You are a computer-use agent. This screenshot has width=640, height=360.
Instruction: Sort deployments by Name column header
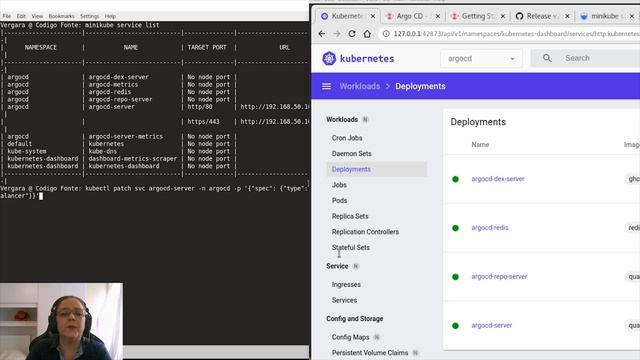coord(480,144)
